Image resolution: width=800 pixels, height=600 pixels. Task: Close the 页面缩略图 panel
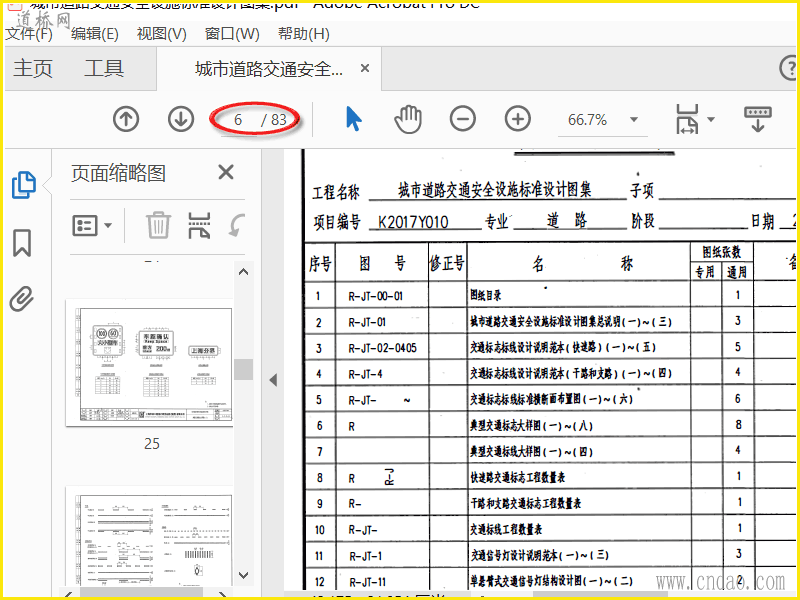coord(226,172)
